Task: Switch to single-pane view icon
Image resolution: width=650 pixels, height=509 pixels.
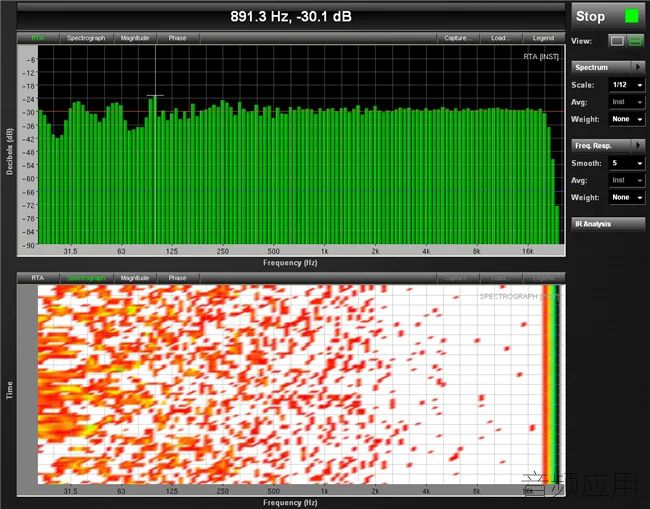Action: click(617, 41)
